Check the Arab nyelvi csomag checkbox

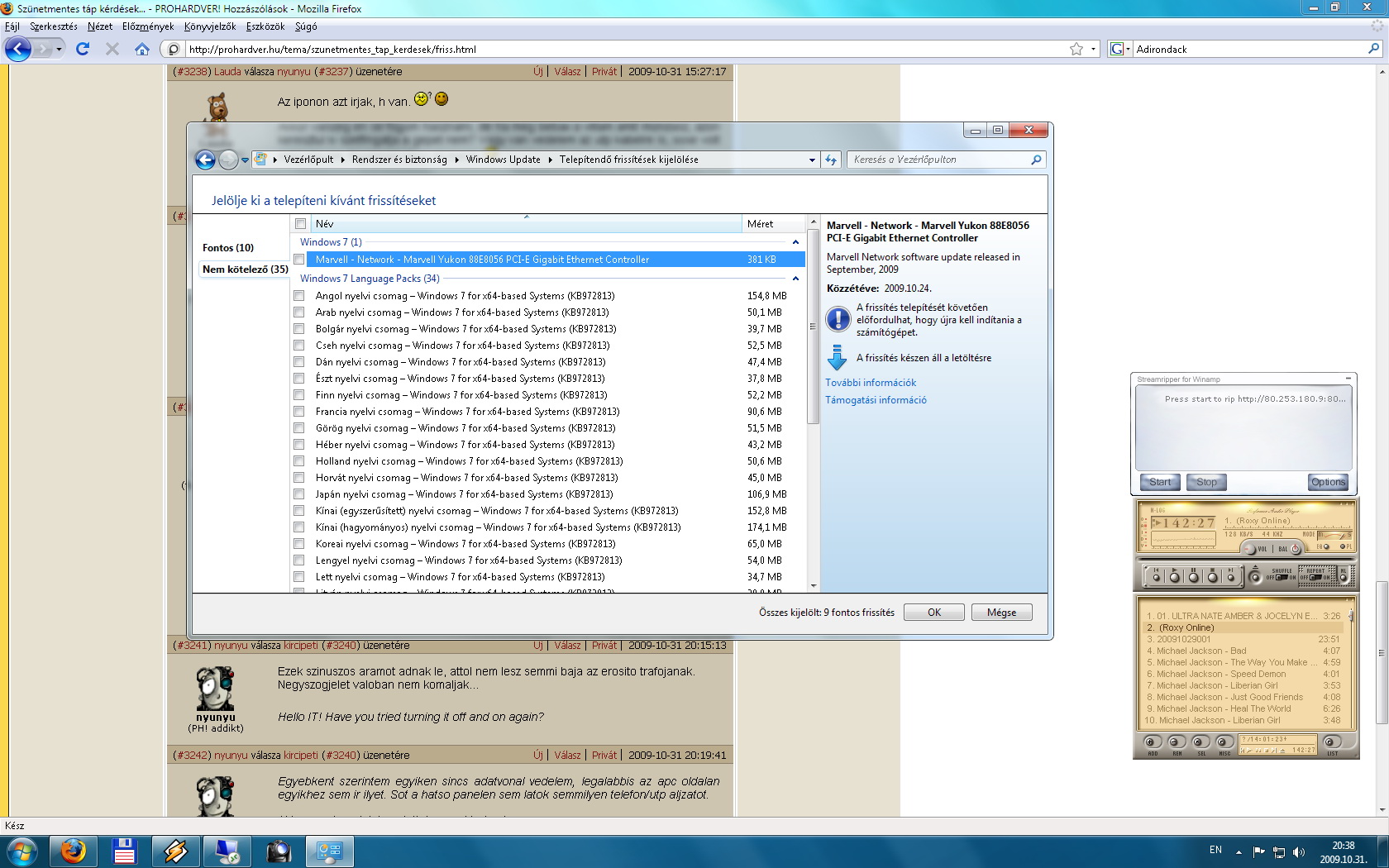(x=299, y=312)
